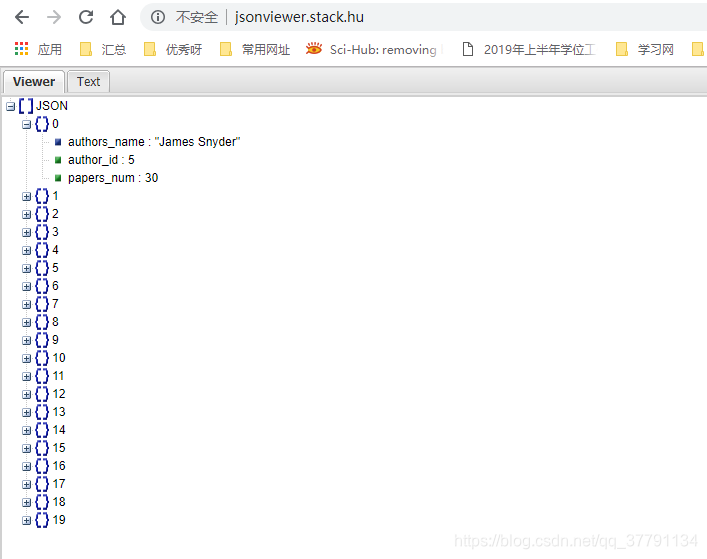
Task: Collapse the root JSON array node
Action: point(10,106)
